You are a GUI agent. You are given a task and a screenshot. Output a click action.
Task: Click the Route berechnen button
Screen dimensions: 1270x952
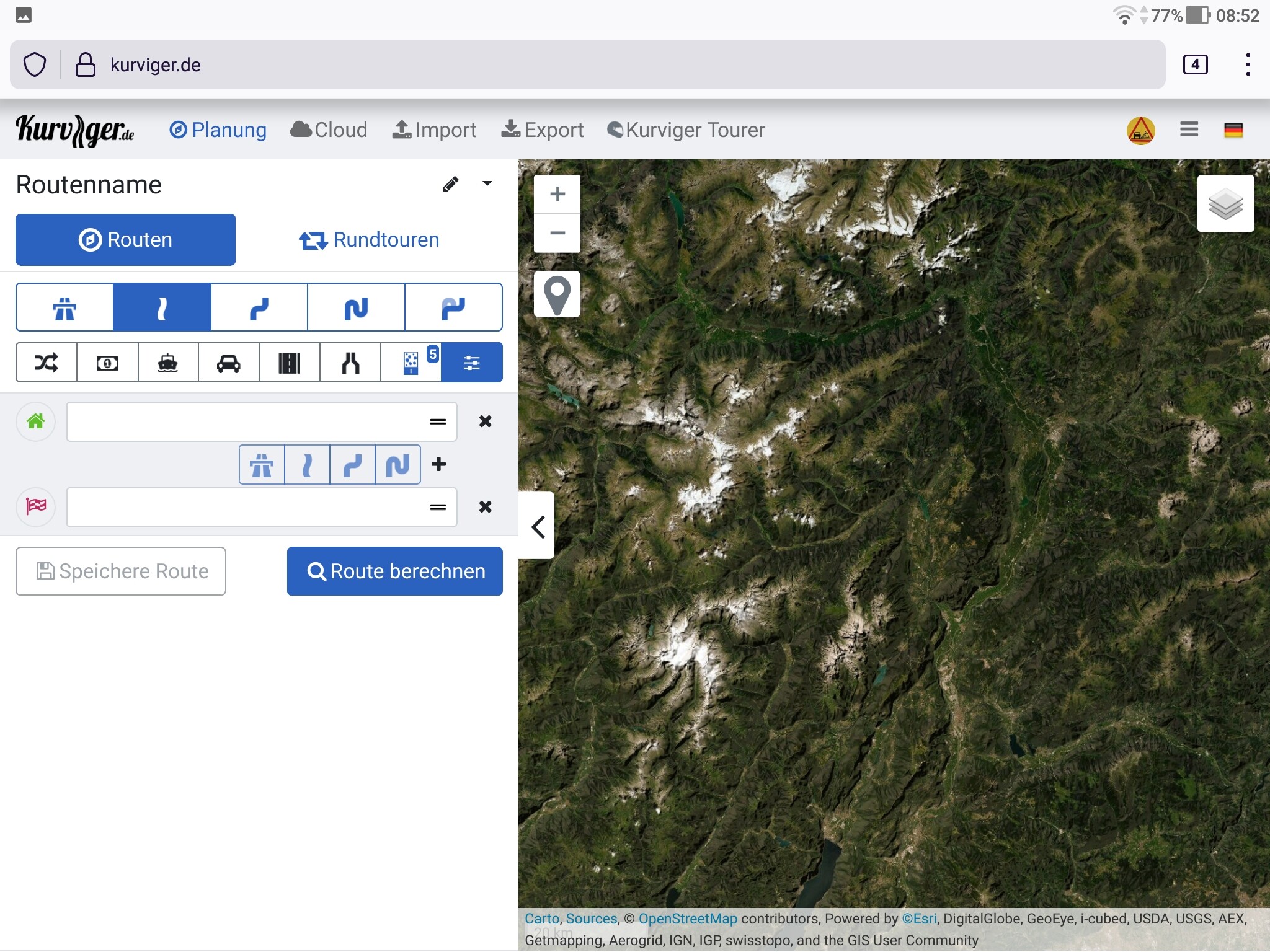click(x=395, y=571)
